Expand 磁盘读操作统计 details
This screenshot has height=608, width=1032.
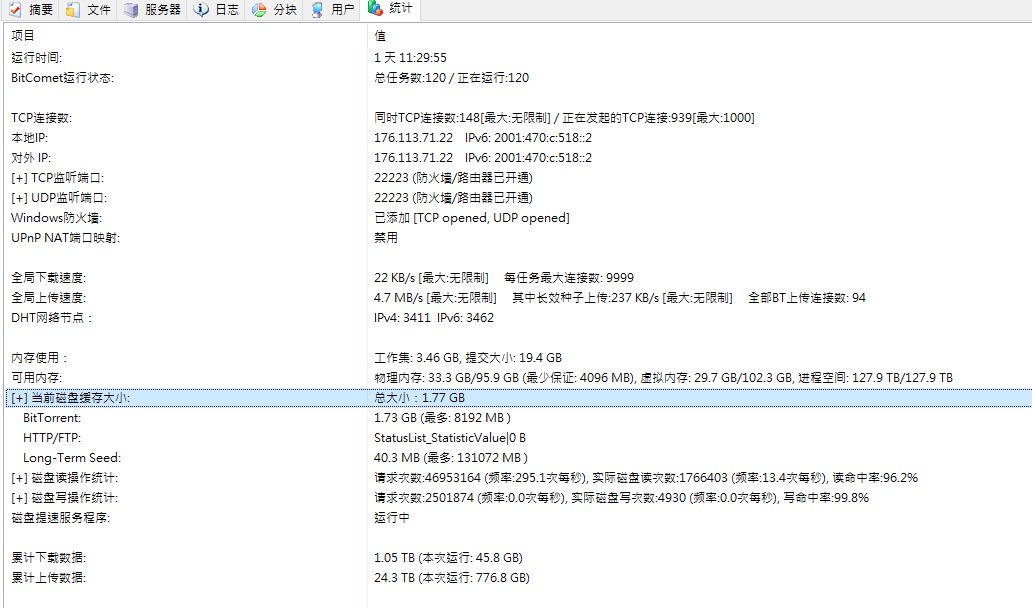click(x=18, y=478)
